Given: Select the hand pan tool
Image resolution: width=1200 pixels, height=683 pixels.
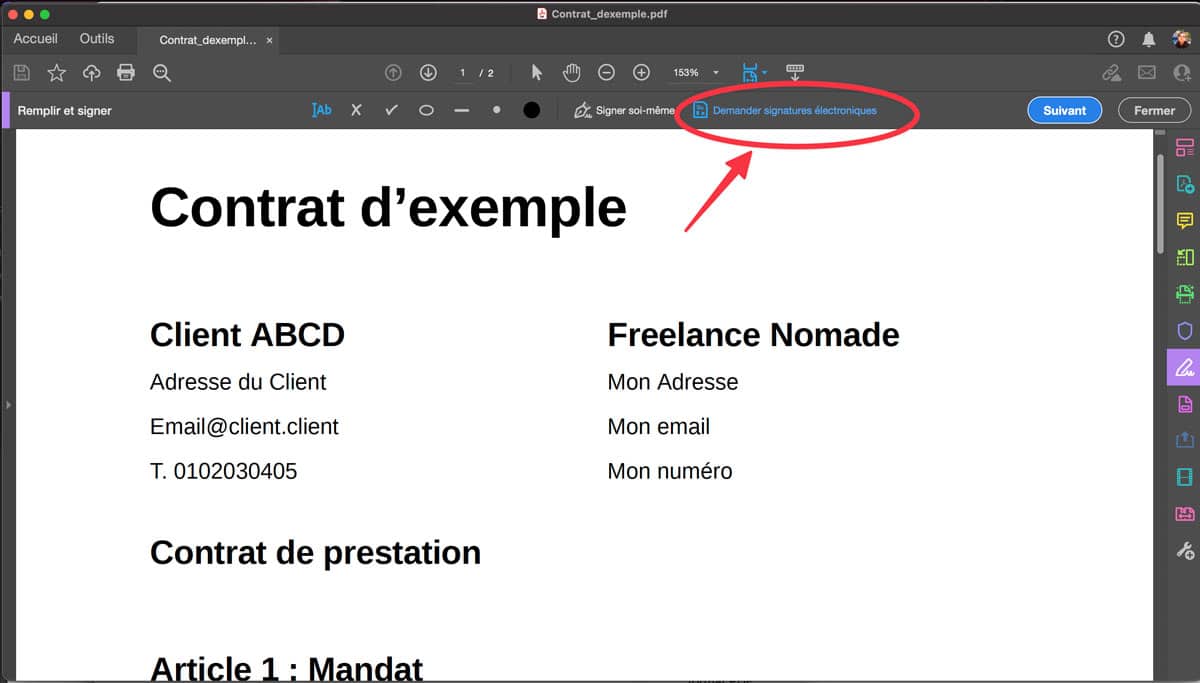Looking at the screenshot, I should tap(571, 73).
